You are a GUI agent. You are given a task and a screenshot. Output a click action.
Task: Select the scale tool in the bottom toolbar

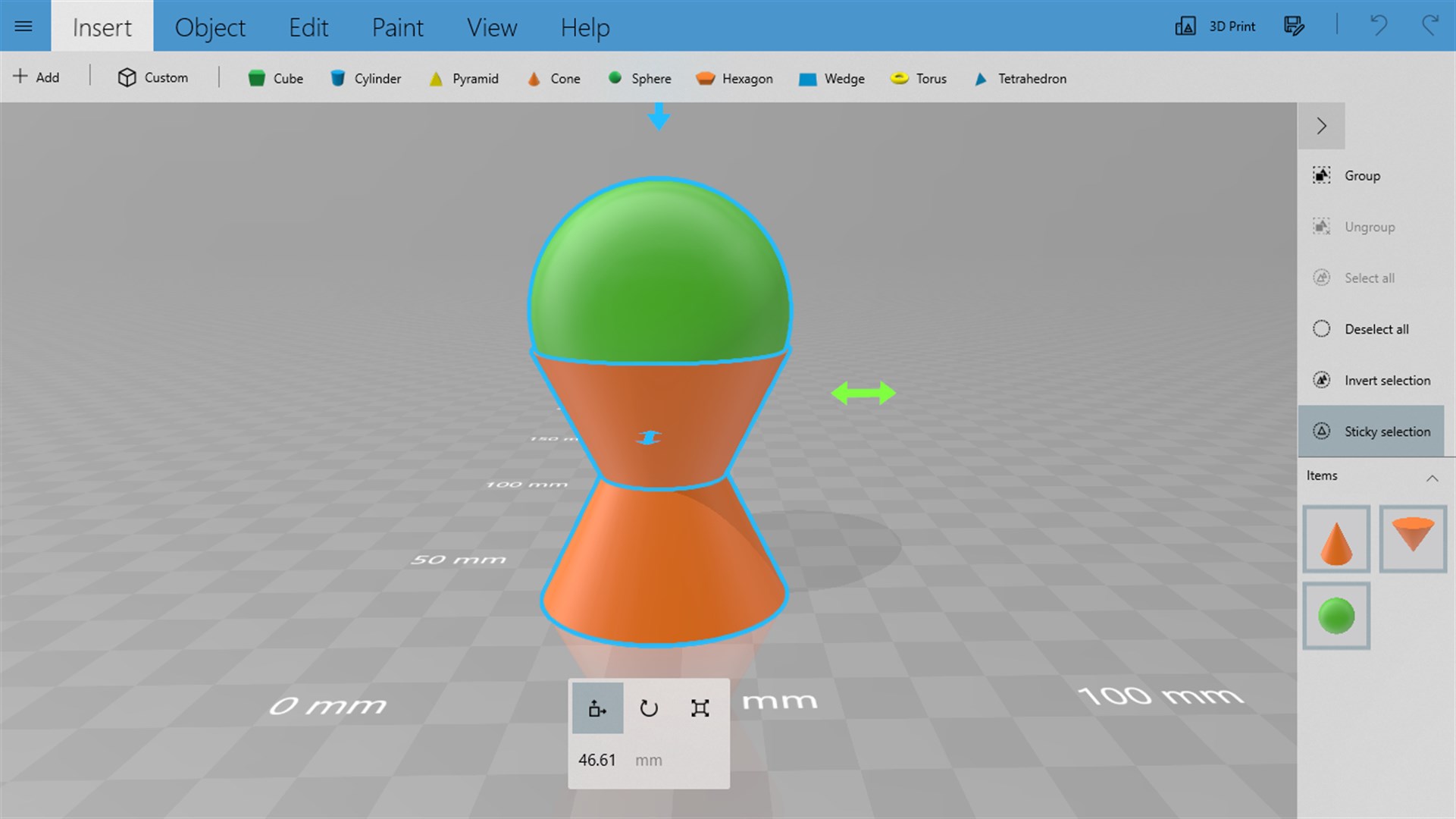pos(700,708)
